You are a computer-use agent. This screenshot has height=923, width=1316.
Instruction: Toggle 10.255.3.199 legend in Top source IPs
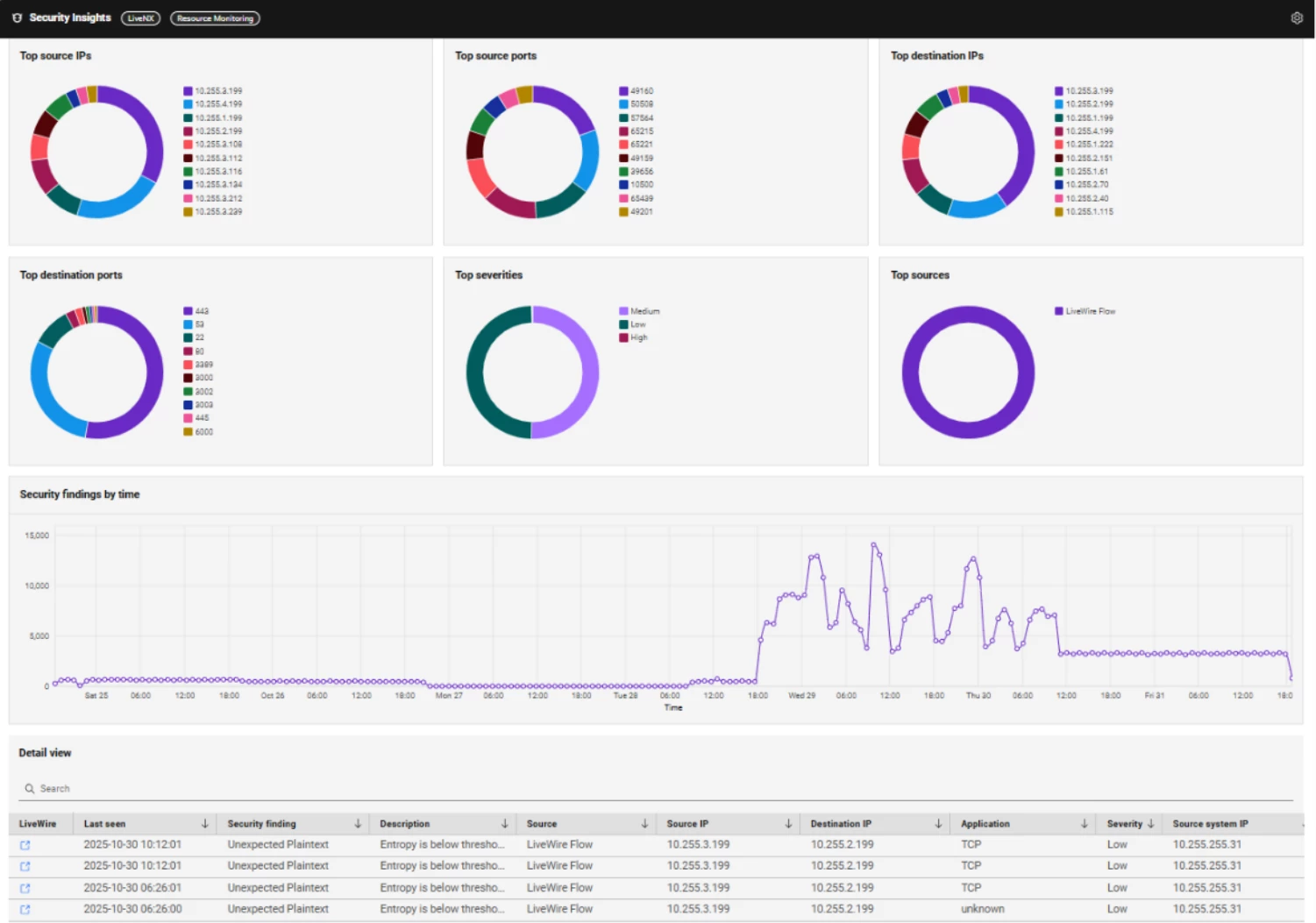213,91
